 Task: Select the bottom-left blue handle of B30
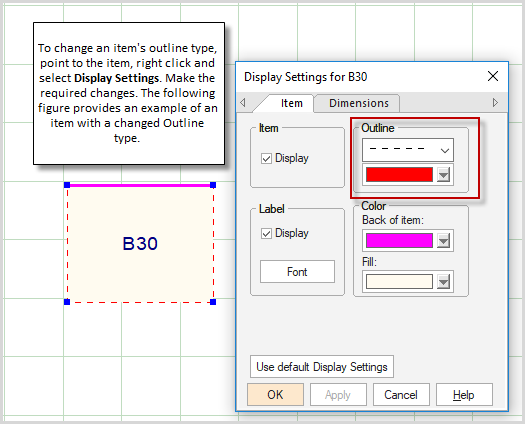[67, 302]
